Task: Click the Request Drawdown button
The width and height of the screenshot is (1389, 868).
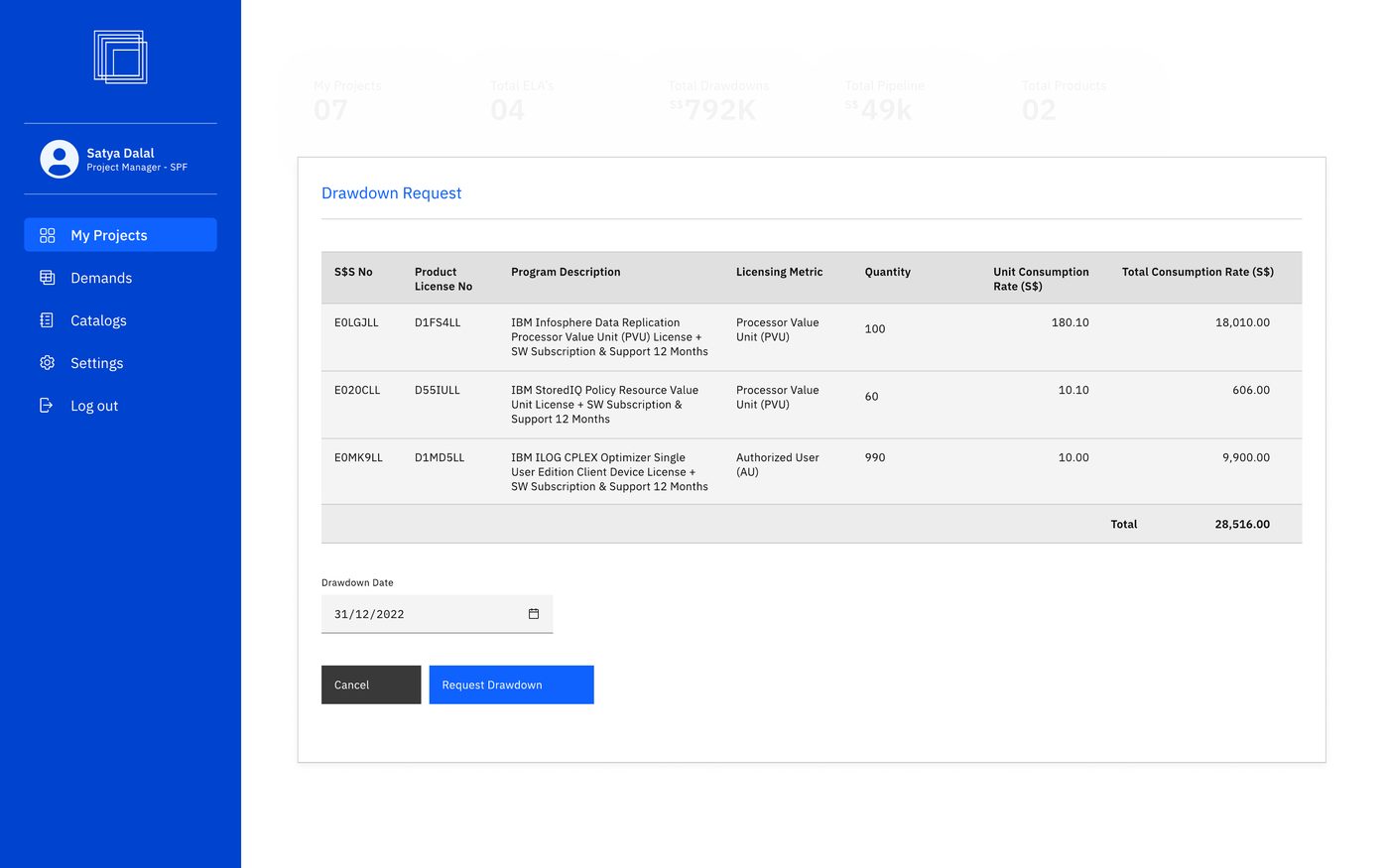Action: 512,684
